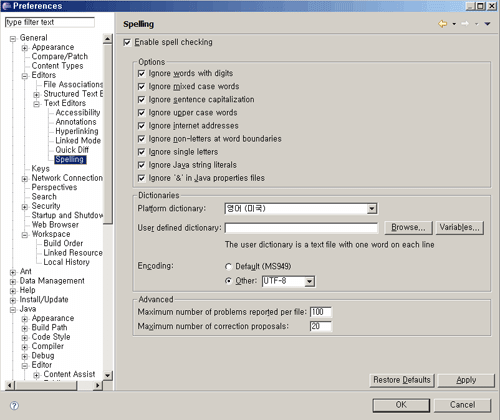Click the type filter text field
This screenshot has height=420, width=500.
[x=50, y=22]
